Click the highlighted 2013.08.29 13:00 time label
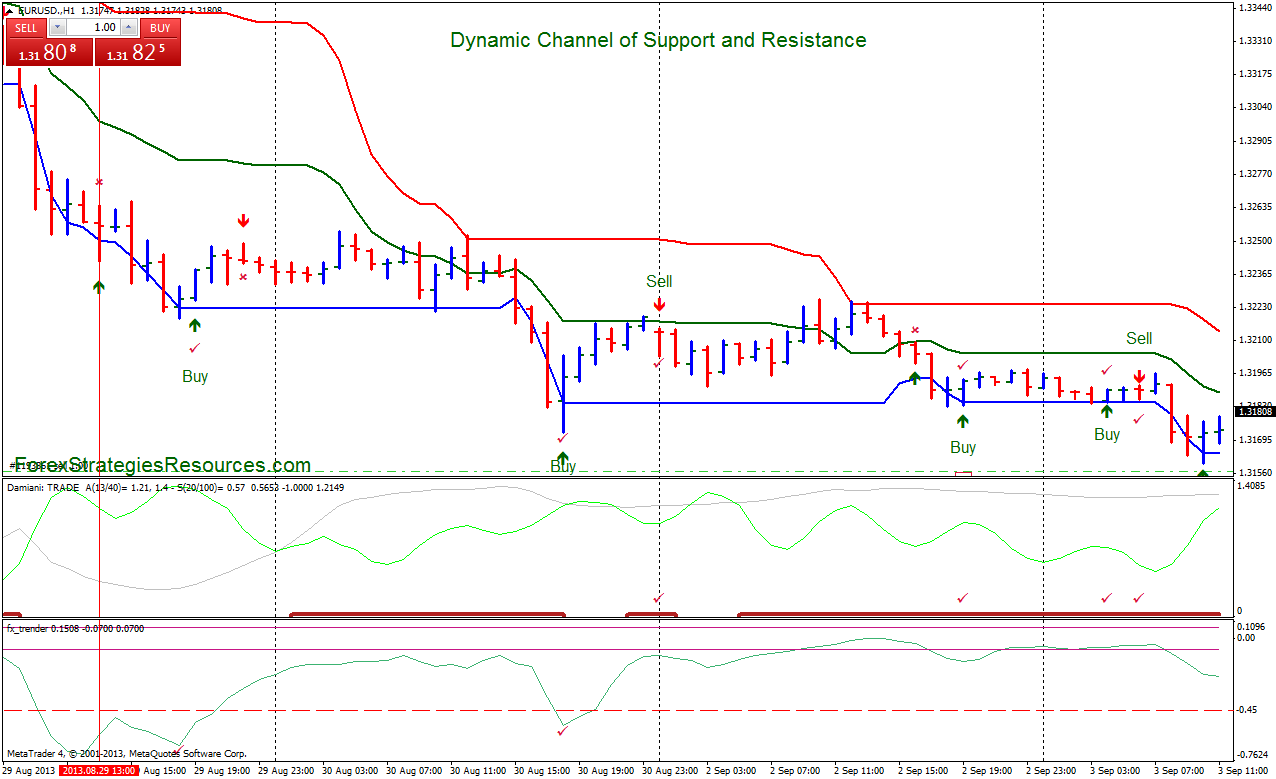Screen dimensions: 1276x779 click(98, 771)
